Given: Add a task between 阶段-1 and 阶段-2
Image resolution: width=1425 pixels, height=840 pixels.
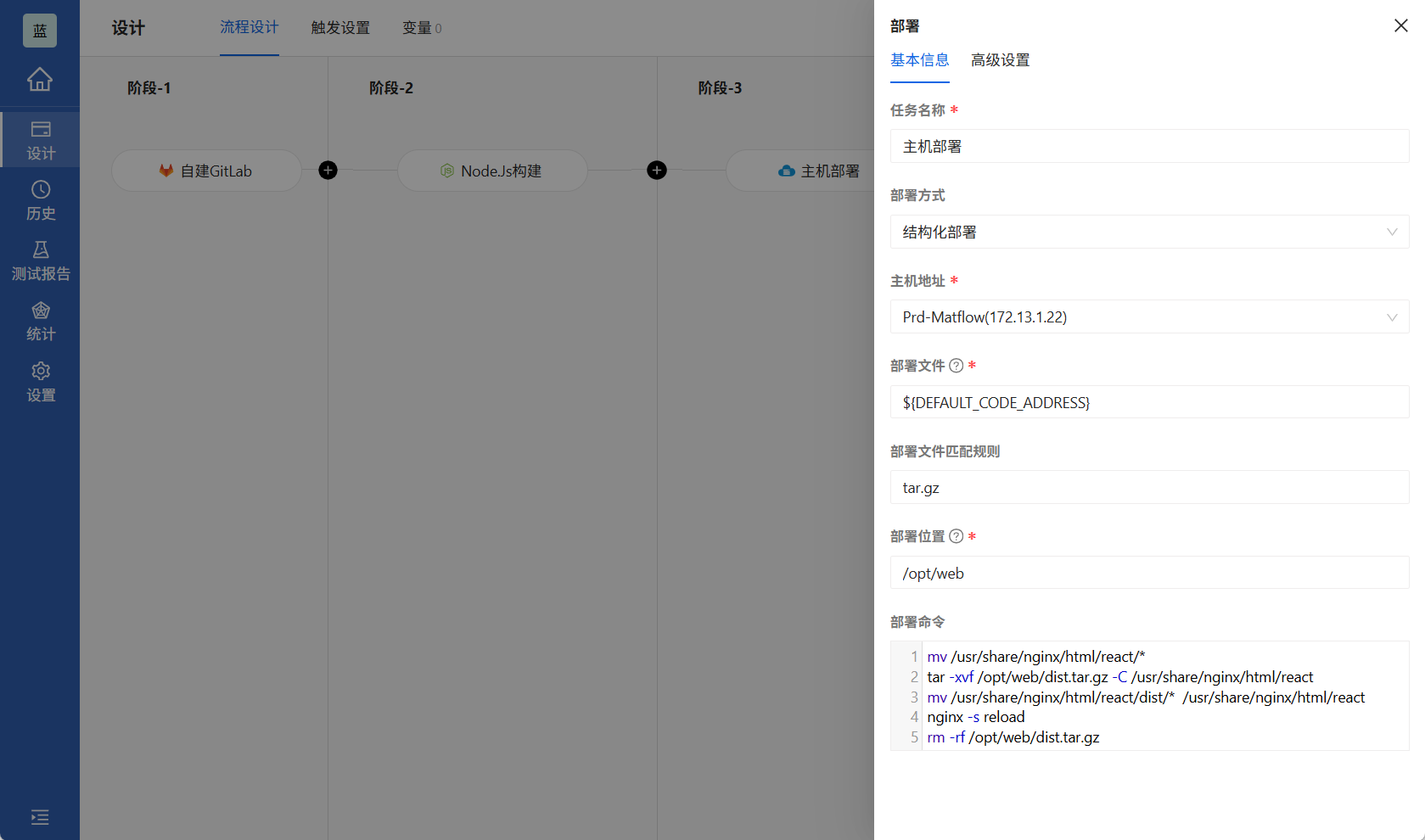Looking at the screenshot, I should click(x=328, y=171).
